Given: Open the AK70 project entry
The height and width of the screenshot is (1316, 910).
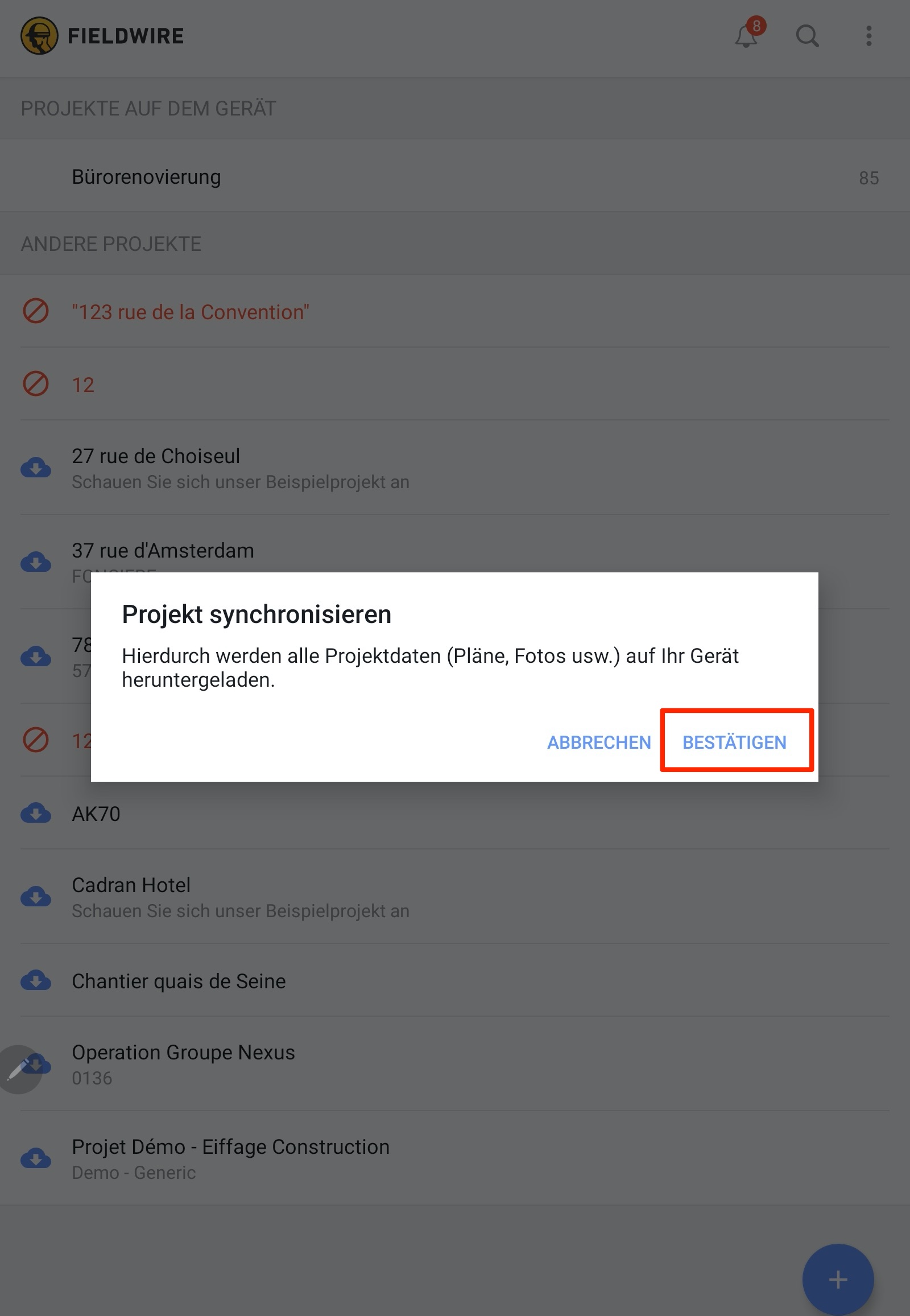Looking at the screenshot, I should (455, 813).
